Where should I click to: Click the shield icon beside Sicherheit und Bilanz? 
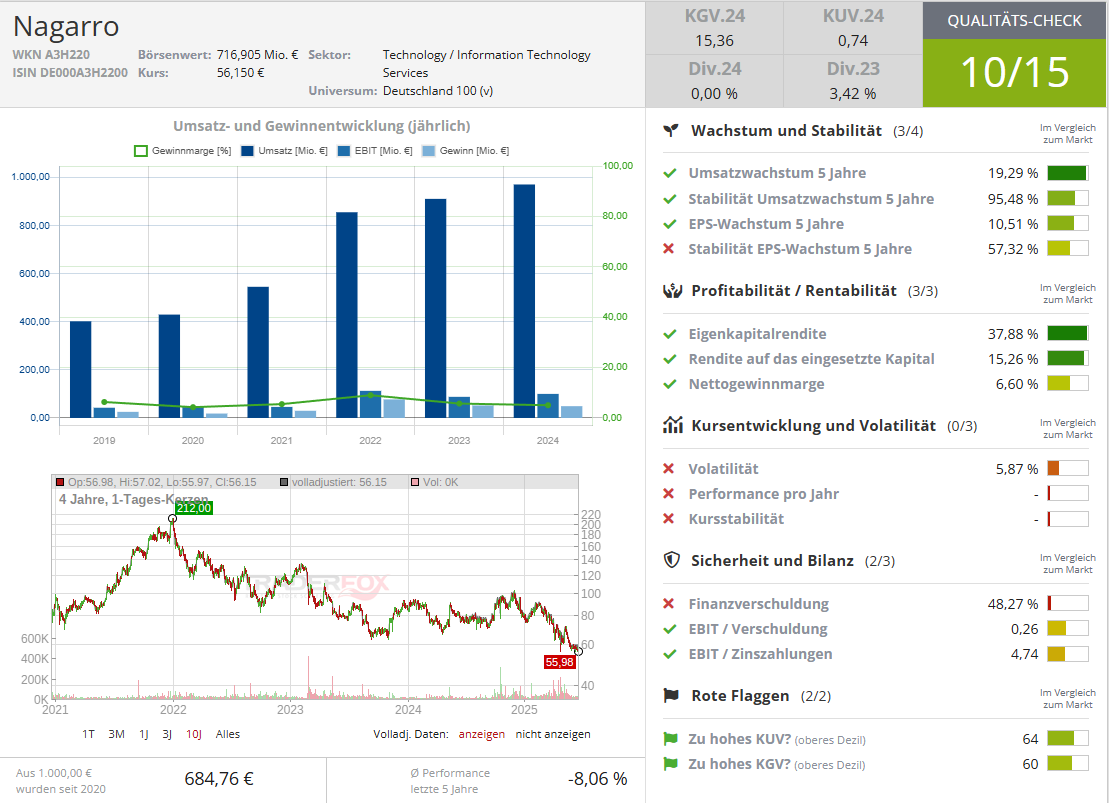coord(671,560)
